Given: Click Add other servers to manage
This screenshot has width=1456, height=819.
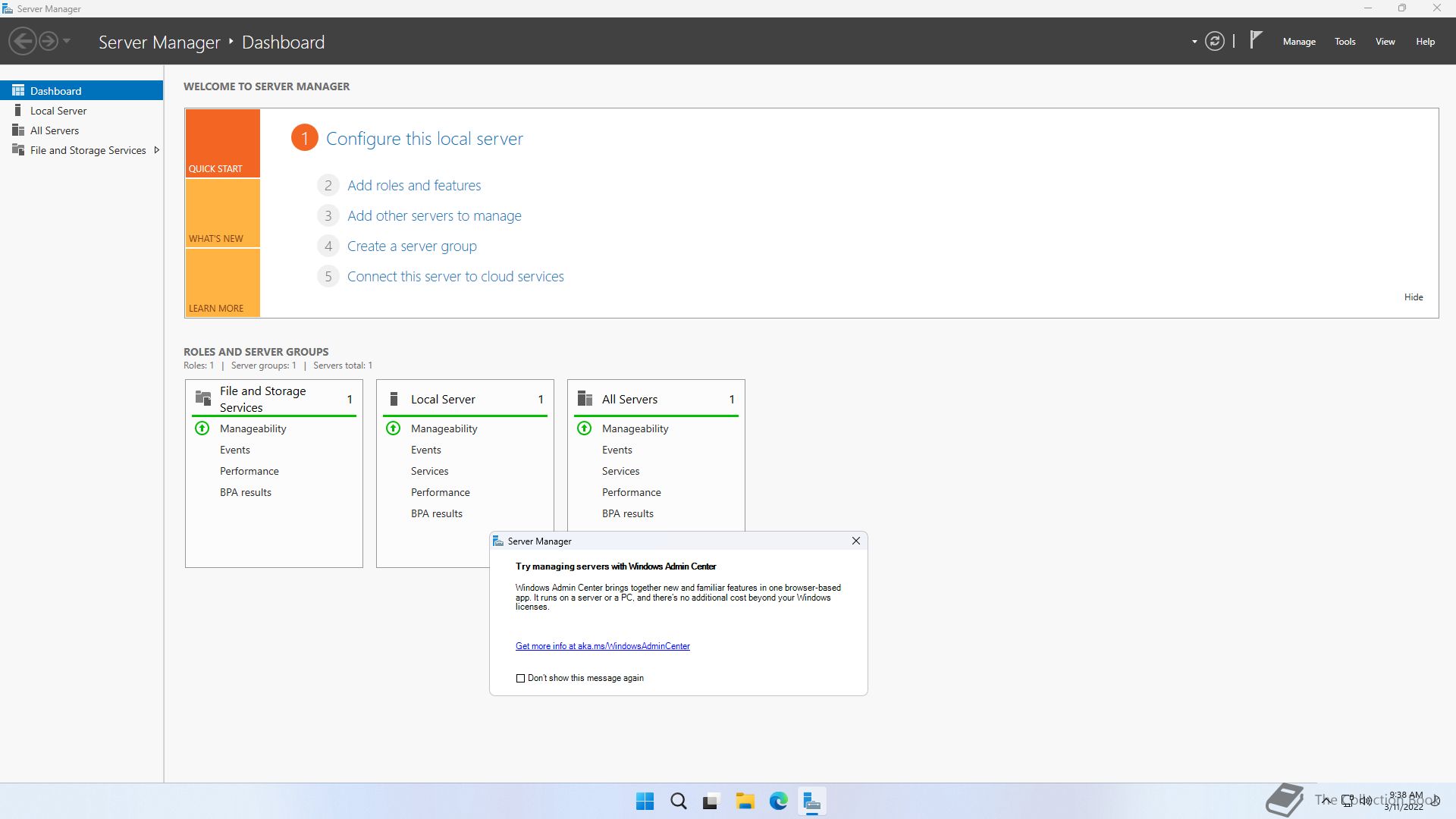Looking at the screenshot, I should click(435, 215).
